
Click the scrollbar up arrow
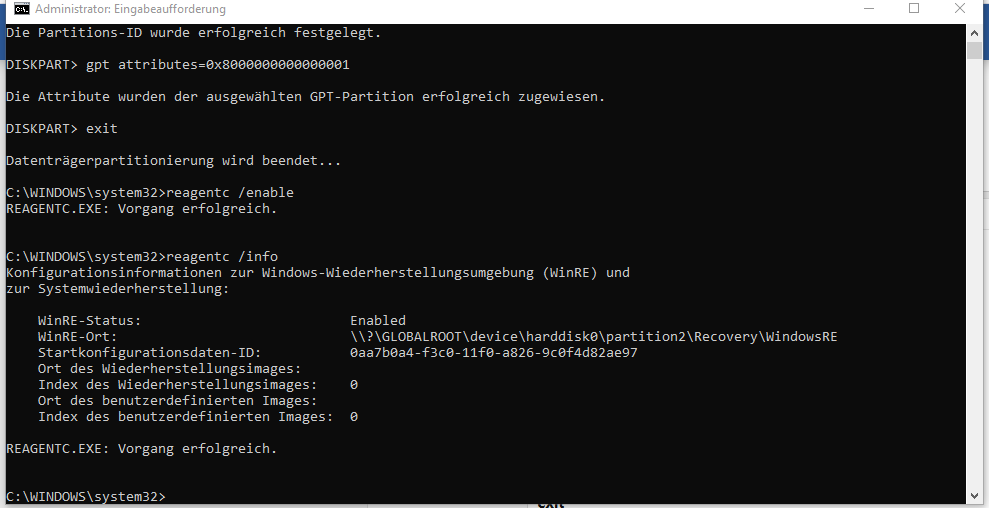click(x=974, y=33)
